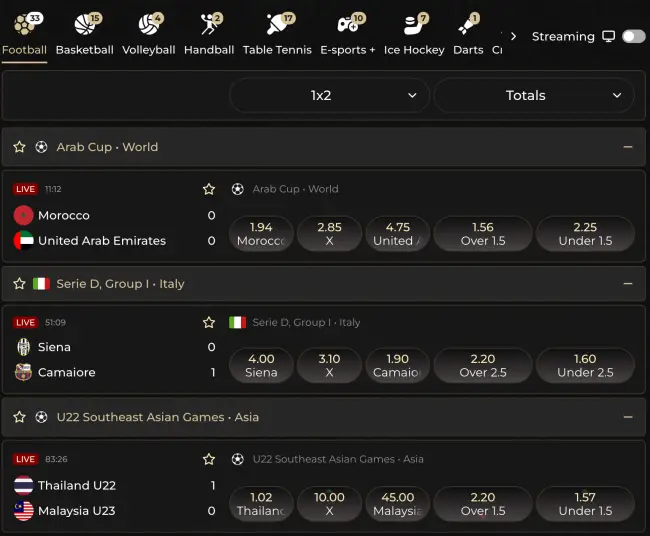Toggle the Streaming switch
The image size is (650, 536).
pyautogui.click(x=633, y=36)
